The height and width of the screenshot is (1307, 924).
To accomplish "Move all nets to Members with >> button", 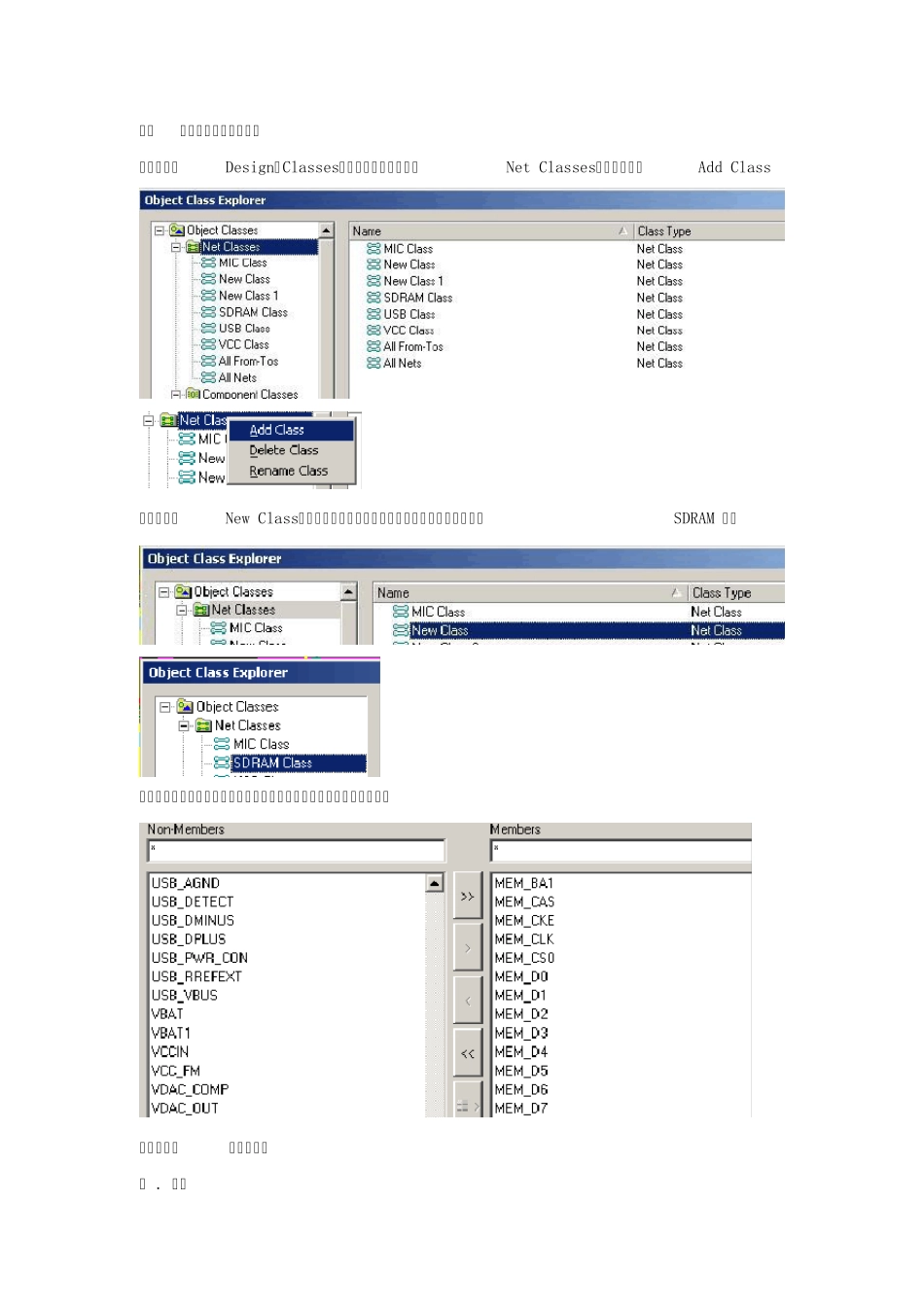I will [x=468, y=897].
